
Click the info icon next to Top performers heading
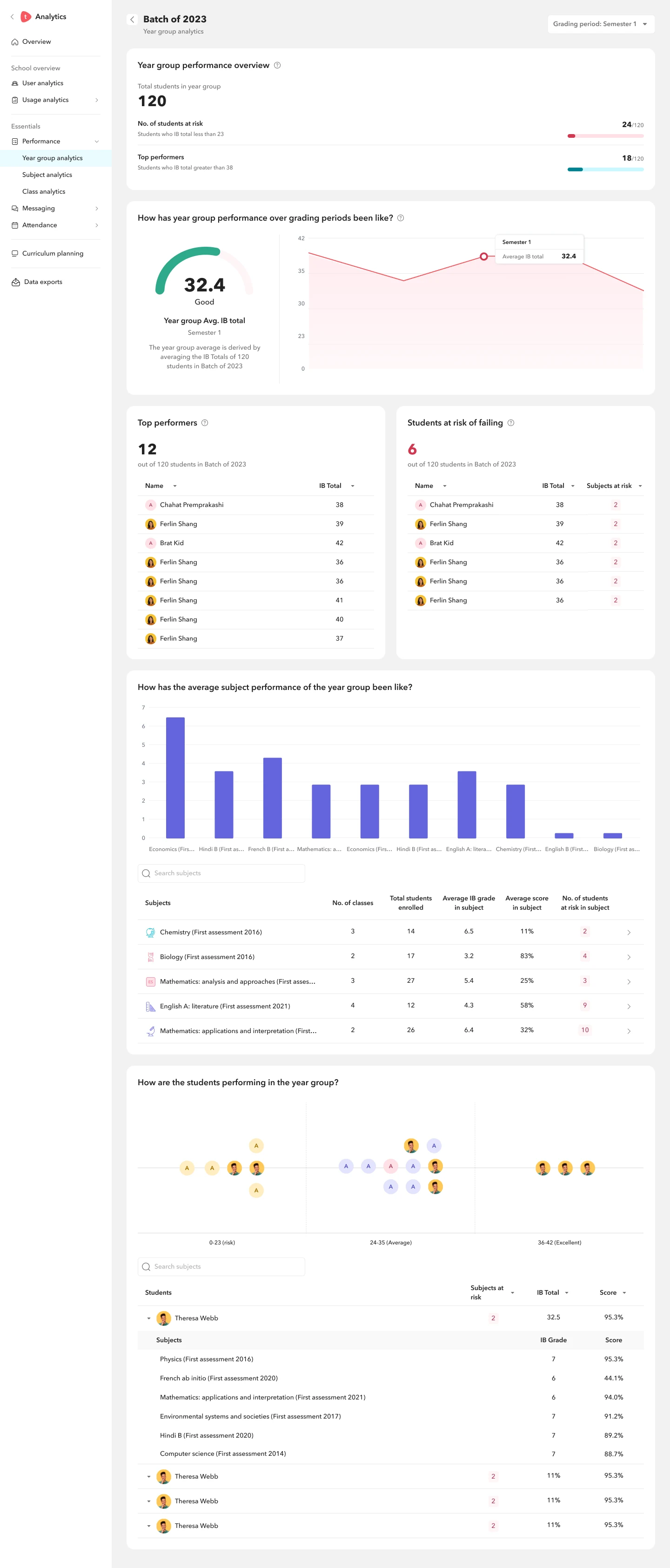(204, 423)
